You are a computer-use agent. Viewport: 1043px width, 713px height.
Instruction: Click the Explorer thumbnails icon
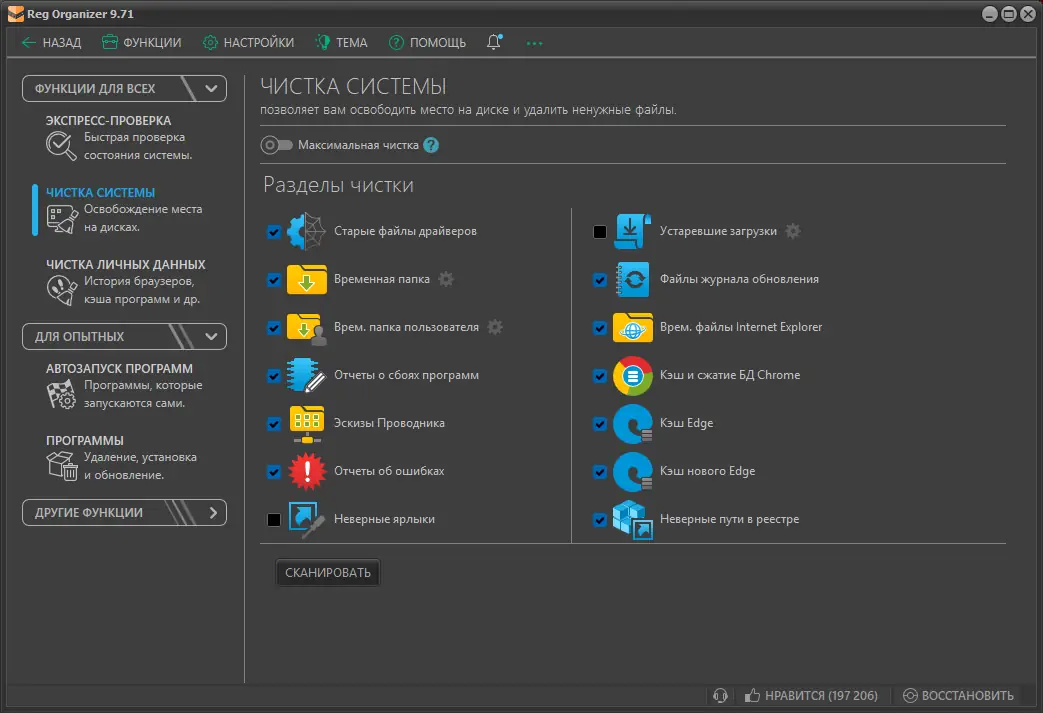[307, 424]
